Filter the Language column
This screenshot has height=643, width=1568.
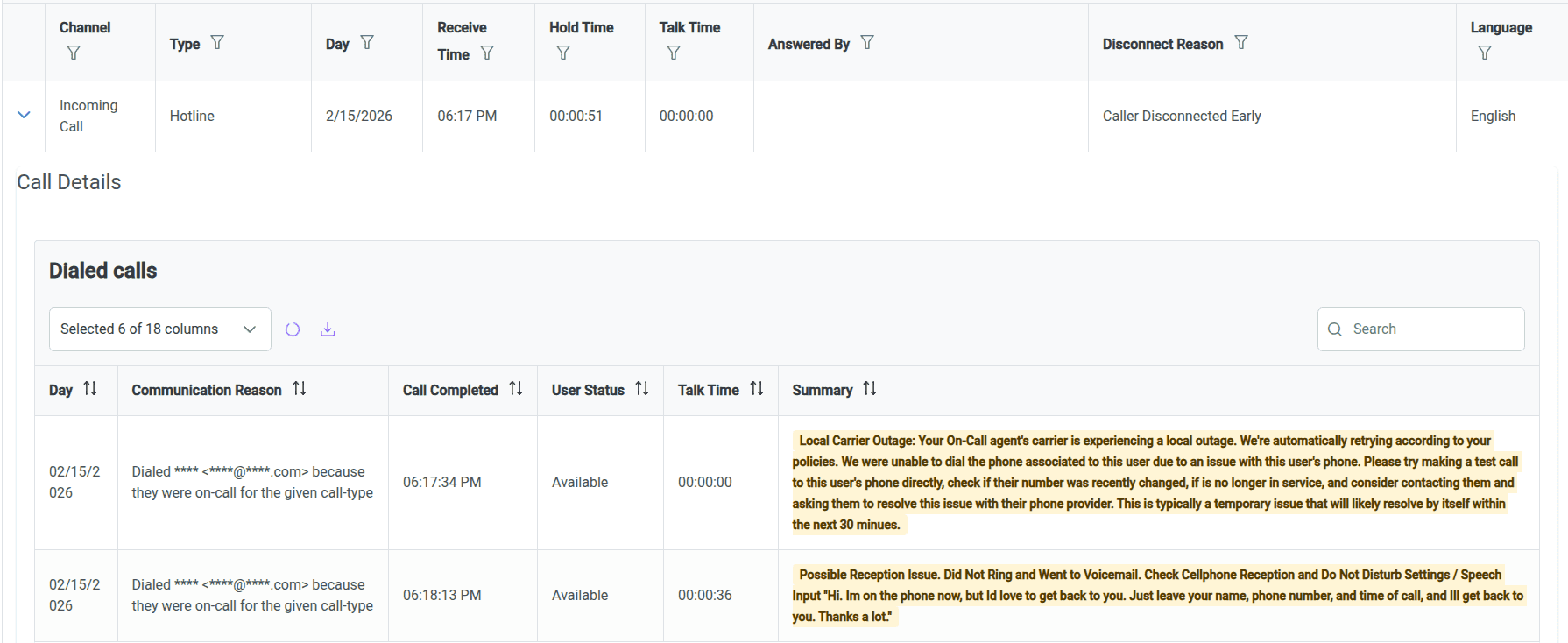1485,53
